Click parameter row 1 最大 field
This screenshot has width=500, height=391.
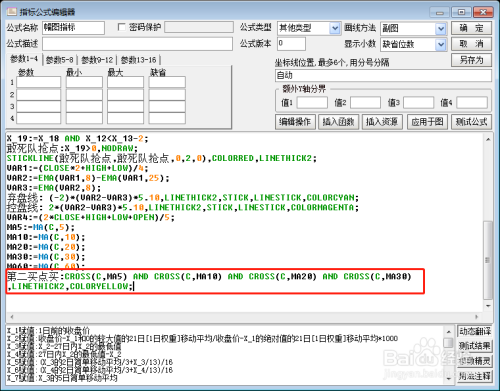[125, 82]
